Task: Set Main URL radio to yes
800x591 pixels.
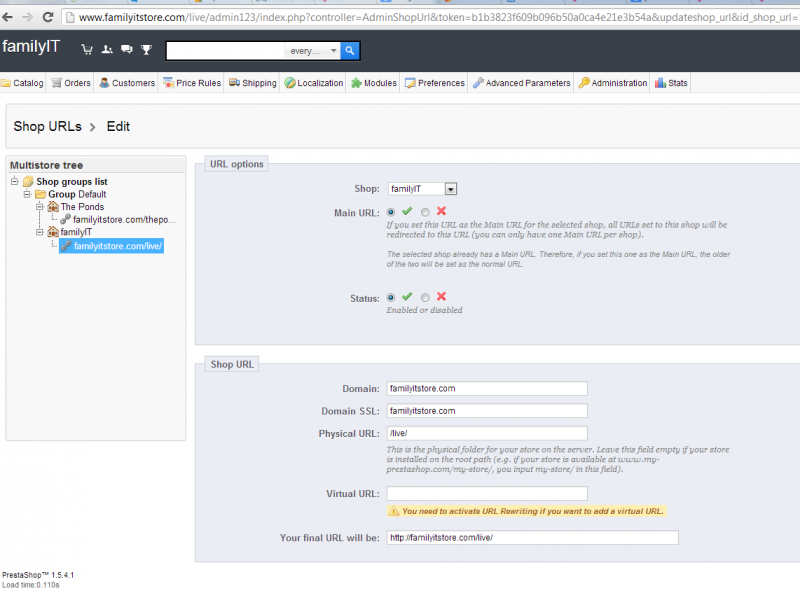Action: 391,212
